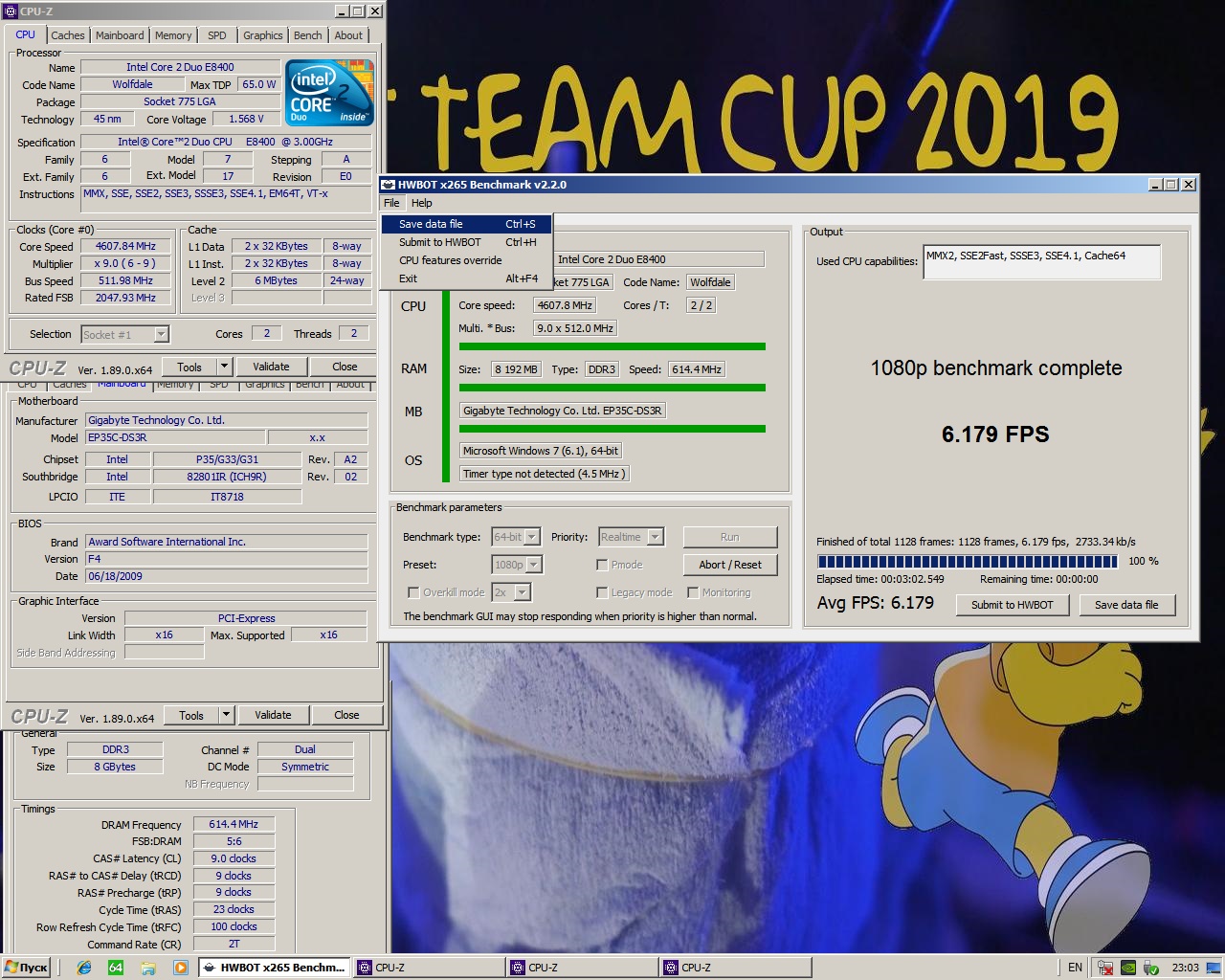Click Safely Remove Hardware tray icon
The width and height of the screenshot is (1225, 980).
click(1151, 968)
